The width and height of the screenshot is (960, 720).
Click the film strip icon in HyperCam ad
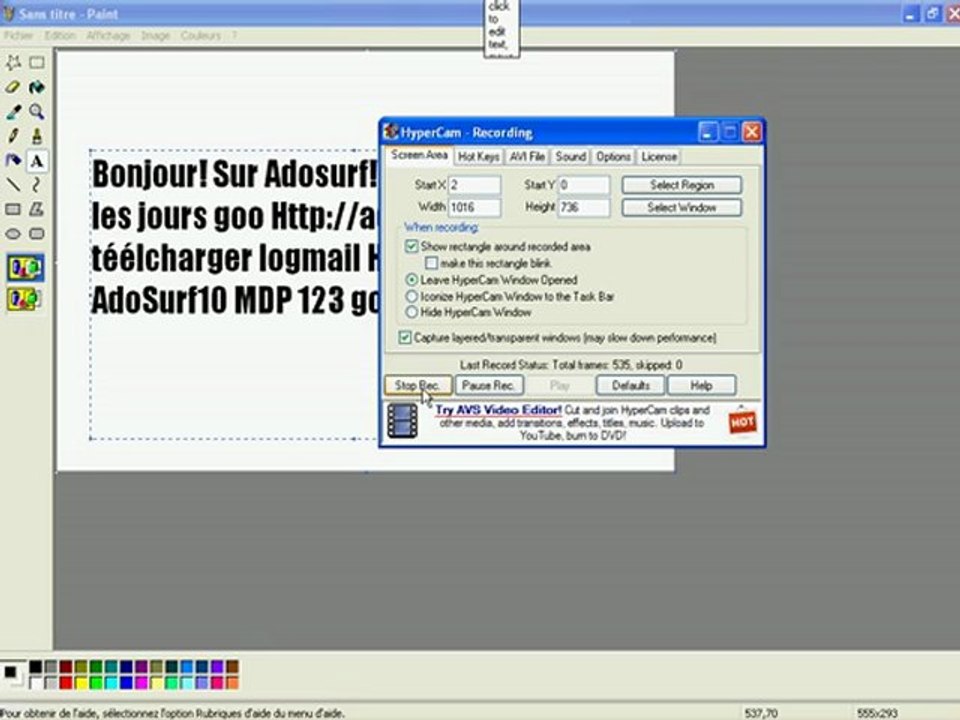coord(402,421)
